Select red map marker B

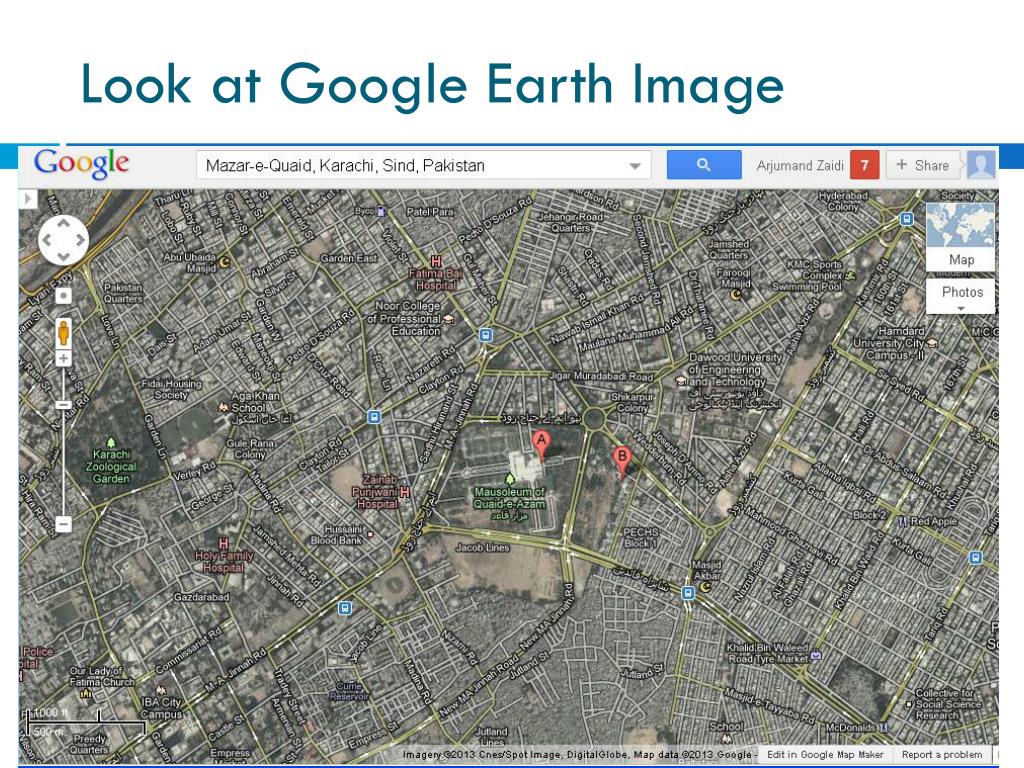point(622,460)
